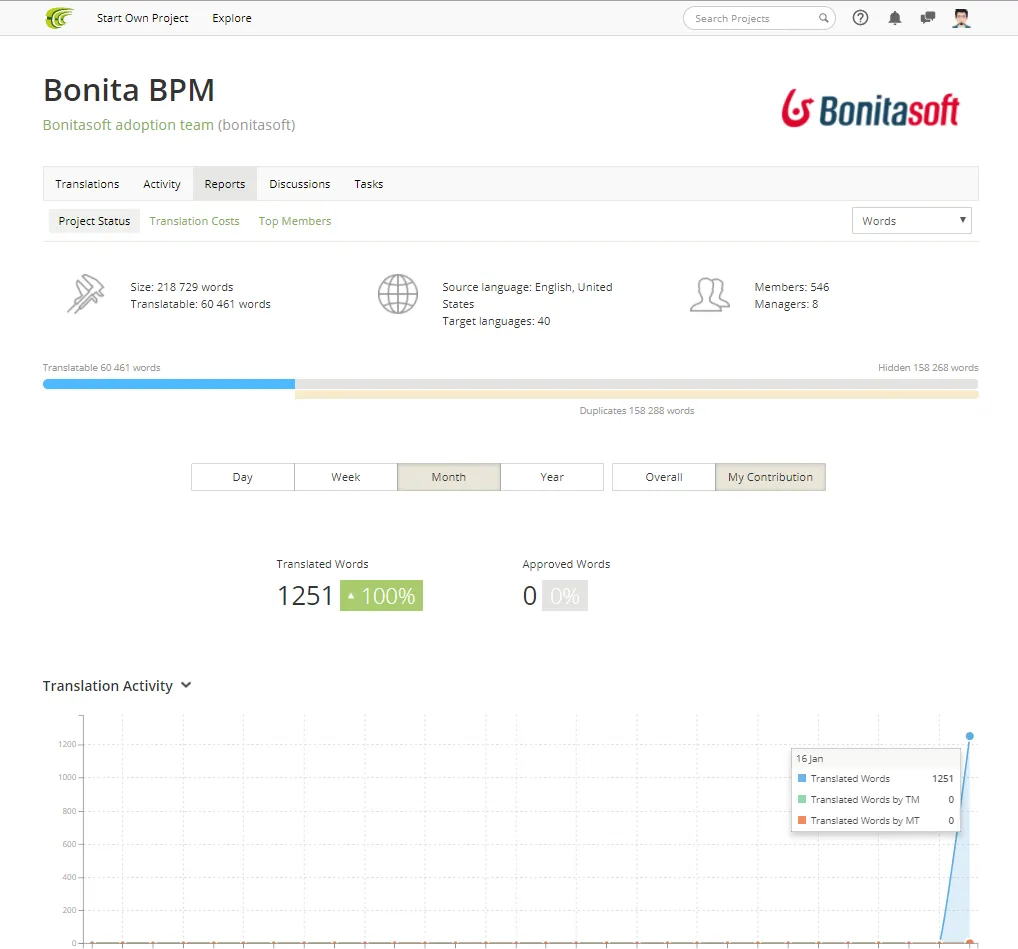The height and width of the screenshot is (949, 1018).
Task: Click the gray 0% badge
Action: point(564,595)
